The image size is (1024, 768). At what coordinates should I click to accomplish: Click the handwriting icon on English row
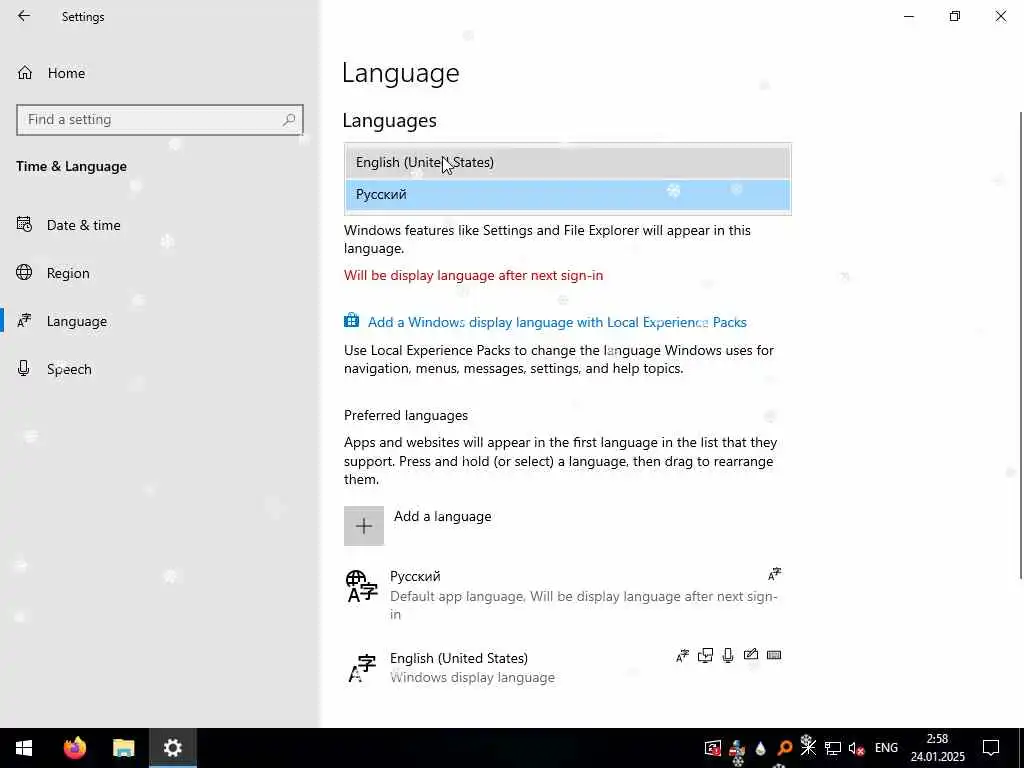pyautogui.click(x=751, y=654)
